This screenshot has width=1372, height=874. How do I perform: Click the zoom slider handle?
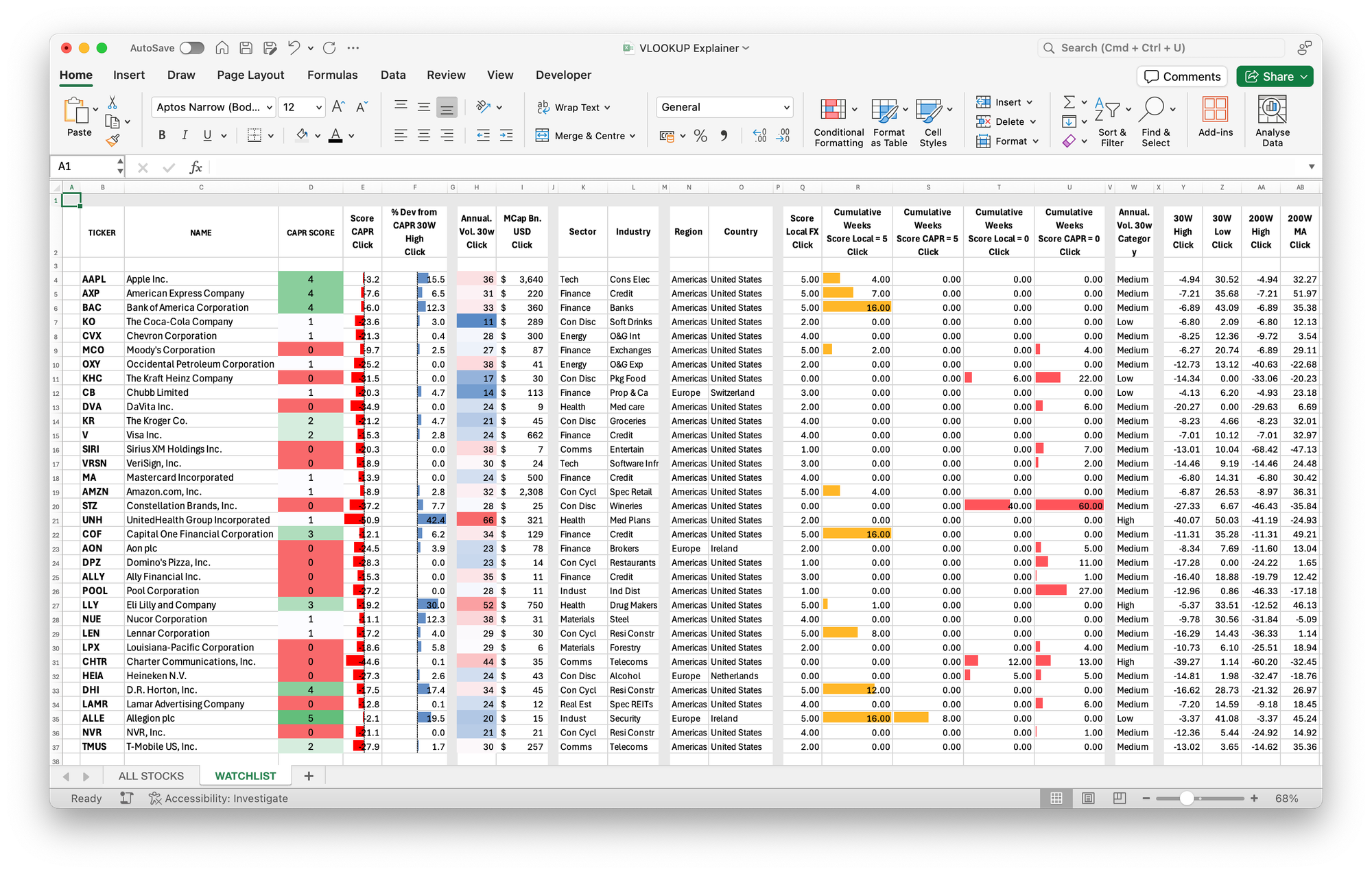coord(1187,799)
